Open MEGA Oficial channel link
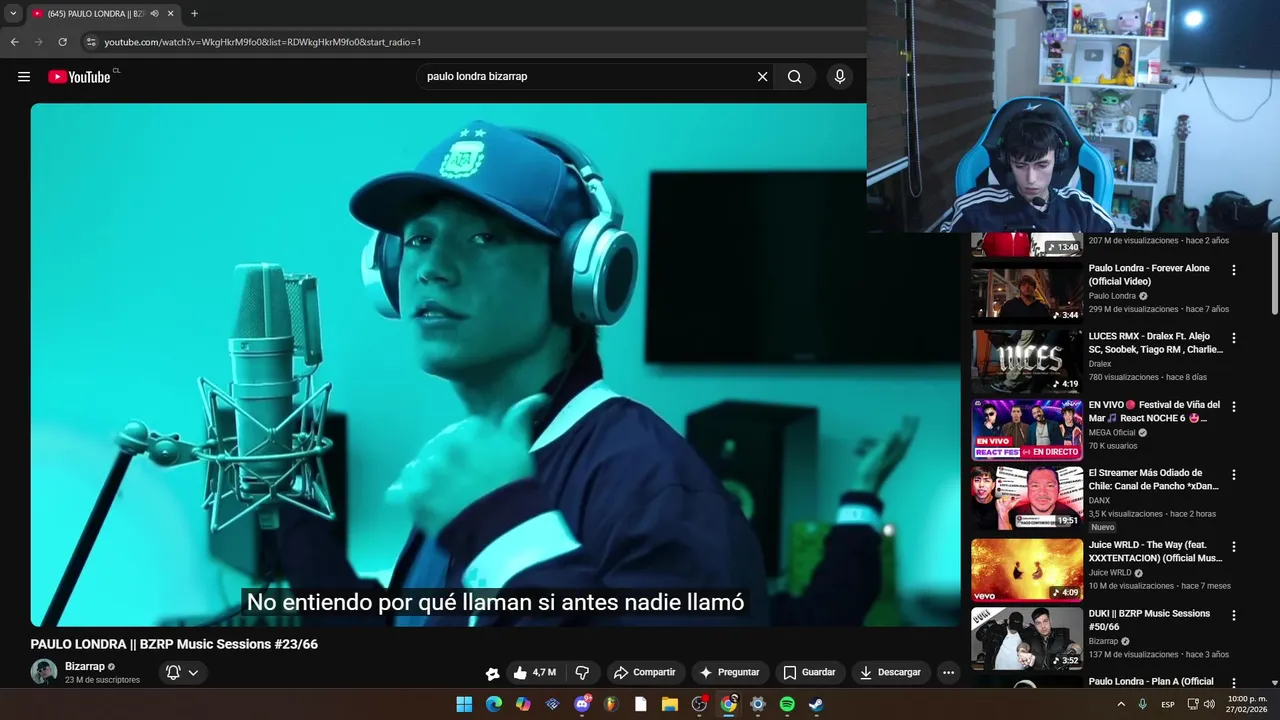The image size is (1280, 720). pos(1112,433)
